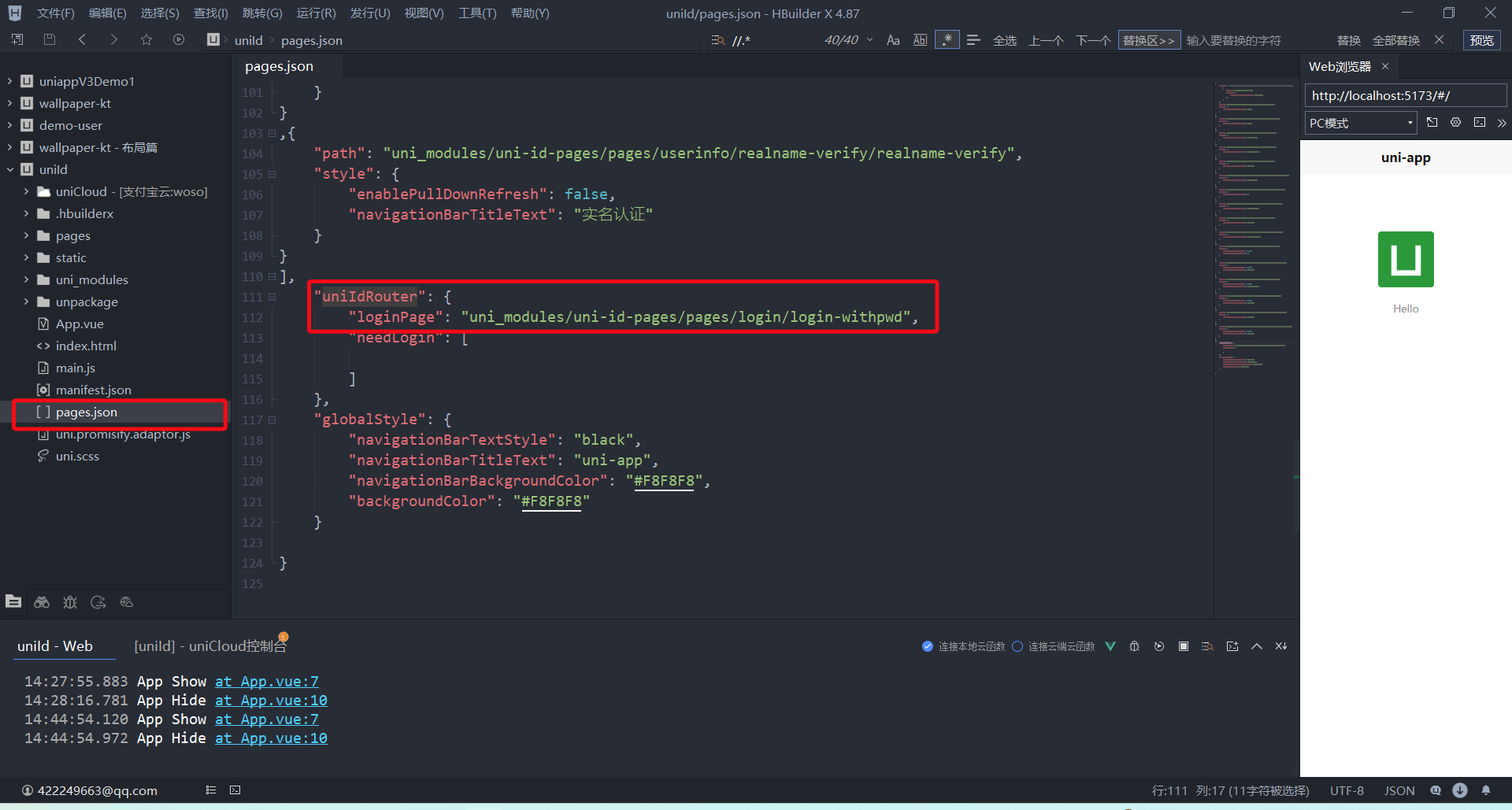Stop the running project with square icon
The image size is (1512, 810).
(1183, 646)
